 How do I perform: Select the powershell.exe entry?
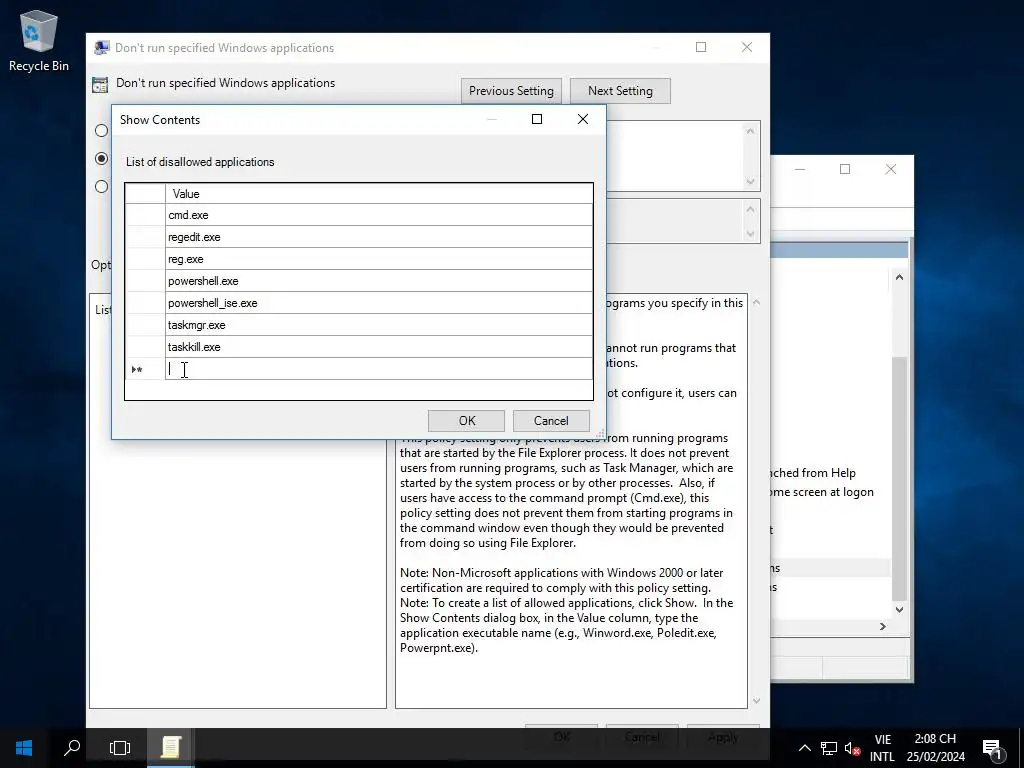point(379,281)
